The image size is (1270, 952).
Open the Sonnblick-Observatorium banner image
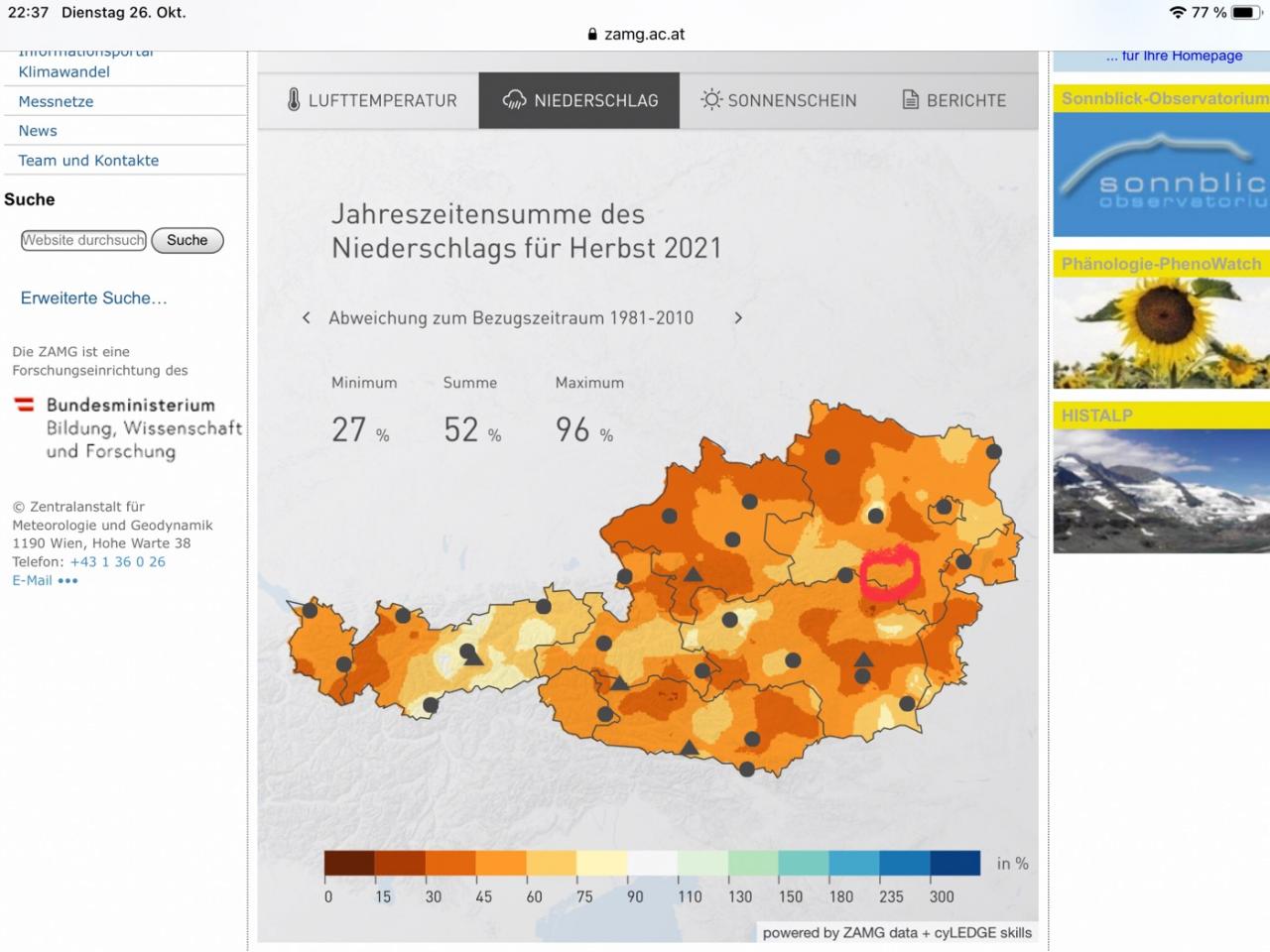1161,174
